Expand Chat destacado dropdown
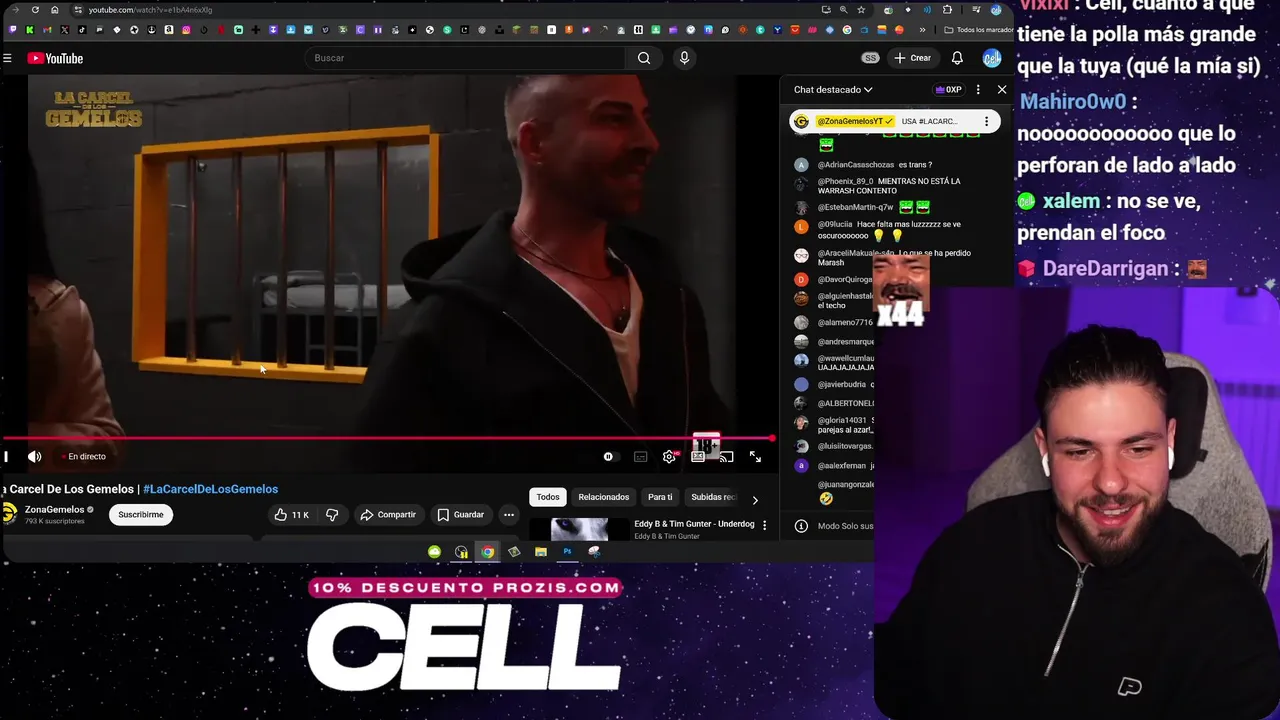 pos(833,90)
